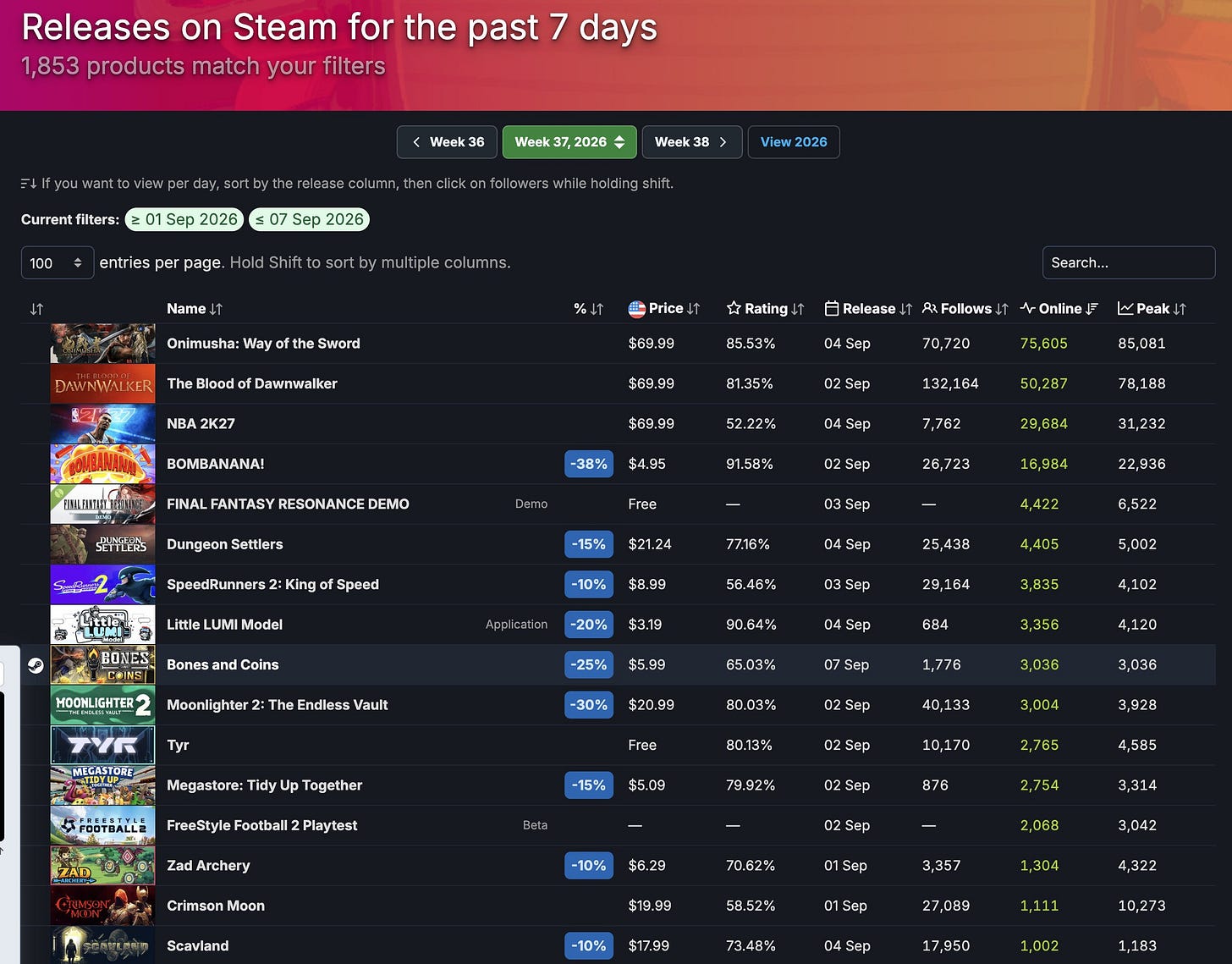Click the pulse icon in Online header

tap(1028, 309)
